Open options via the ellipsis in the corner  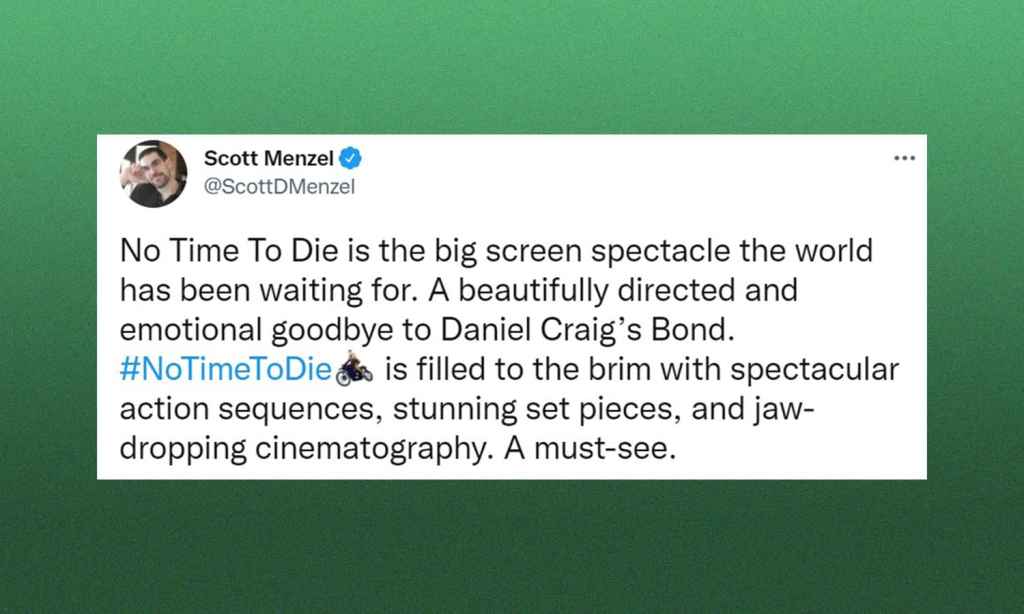(x=905, y=157)
